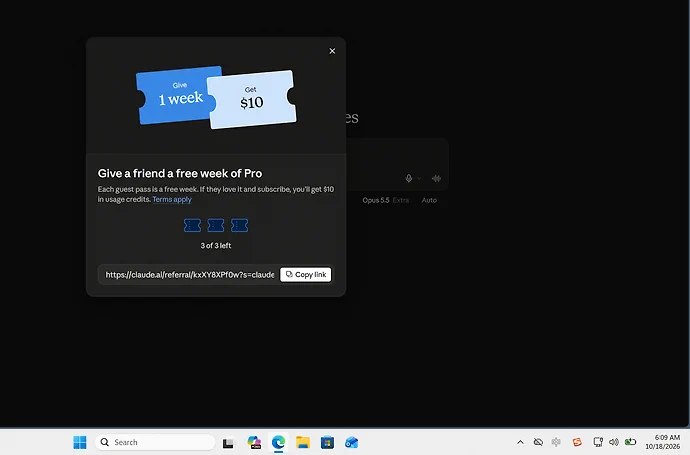The width and height of the screenshot is (690, 455).
Task: Open the Terms apply link
Action: (x=172, y=199)
